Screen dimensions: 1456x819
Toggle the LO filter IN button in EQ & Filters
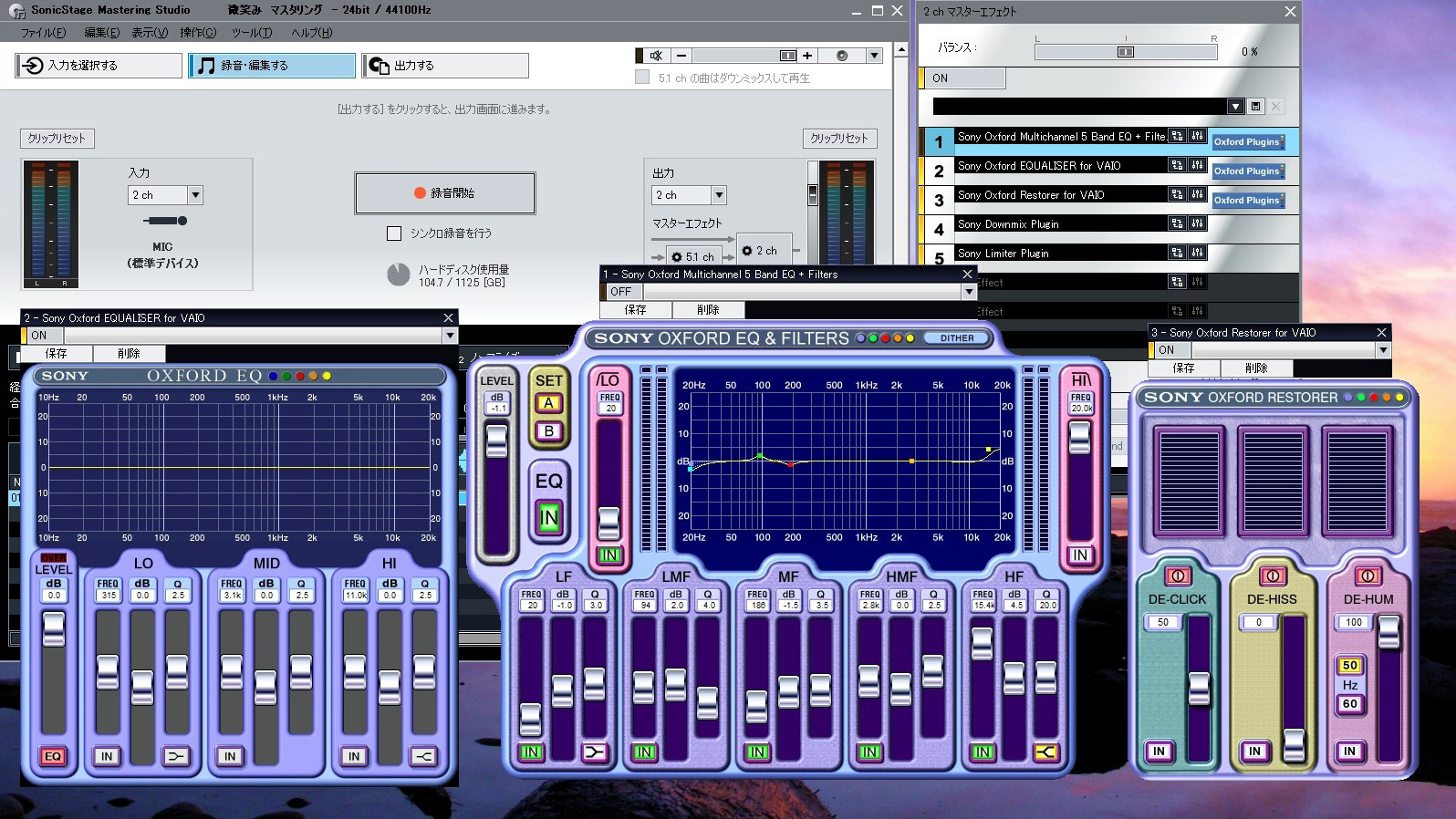(x=609, y=555)
